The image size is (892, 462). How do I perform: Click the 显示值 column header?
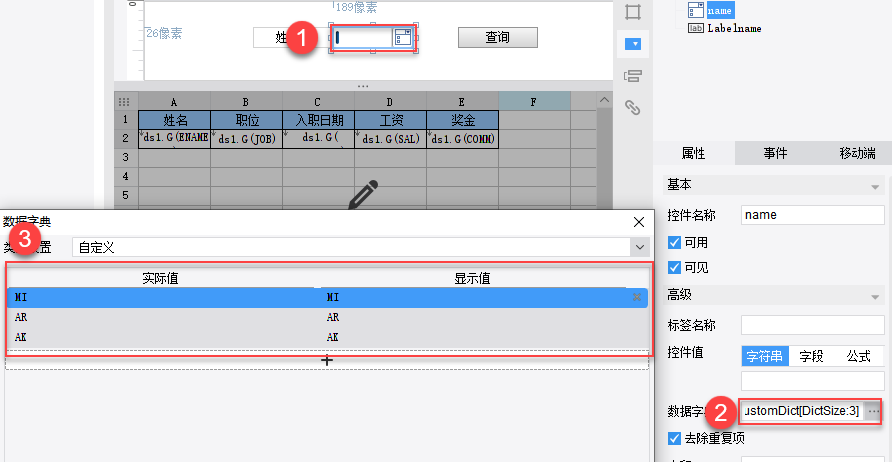pos(472,278)
